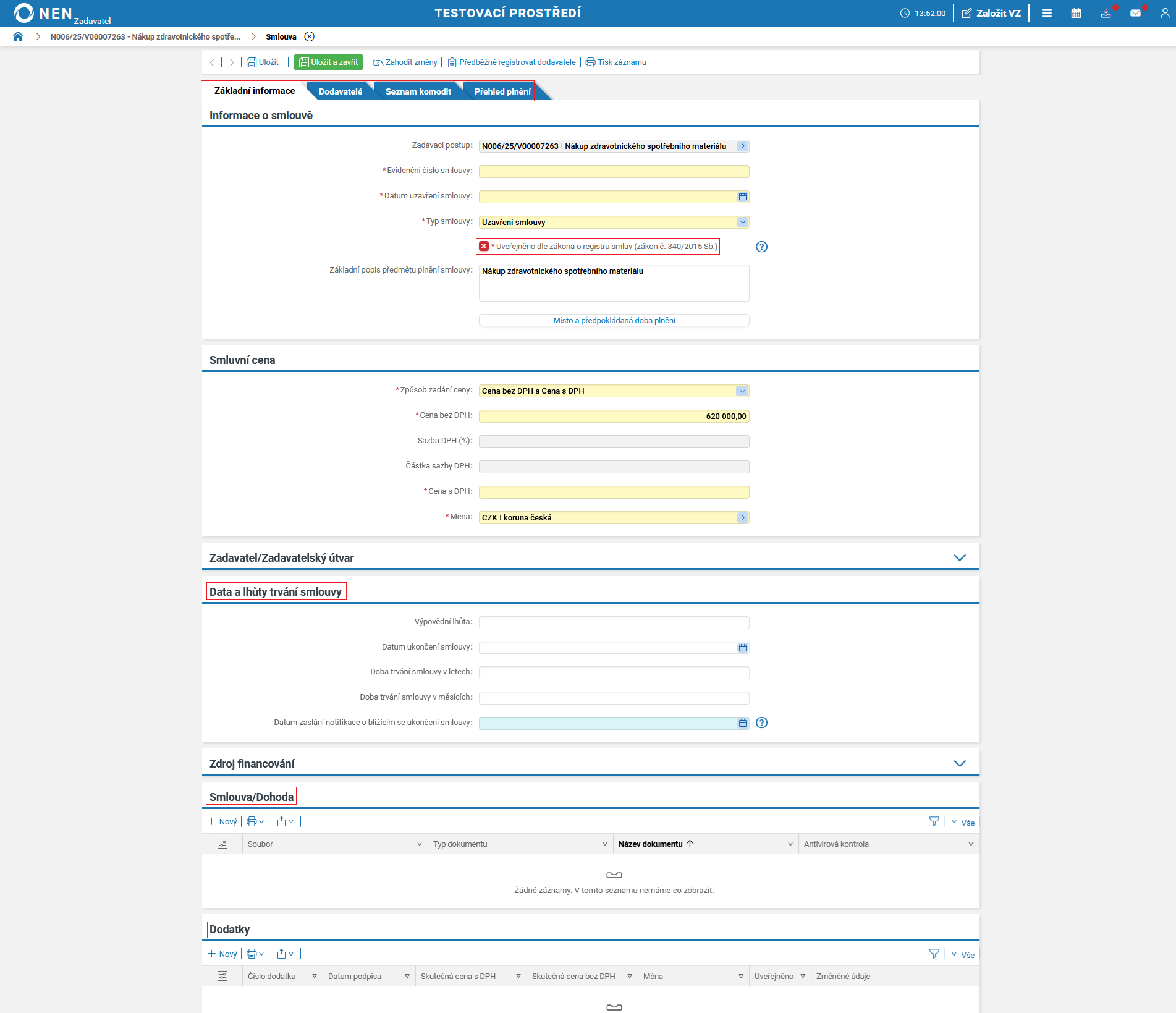1176x1013 pixels.
Task: Click the home icon in breadcrumb
Action: coord(18,36)
